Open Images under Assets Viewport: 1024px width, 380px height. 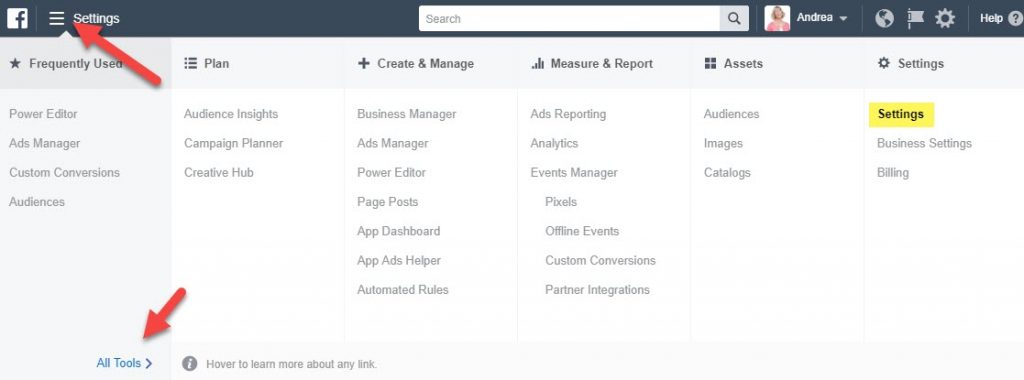[x=723, y=143]
